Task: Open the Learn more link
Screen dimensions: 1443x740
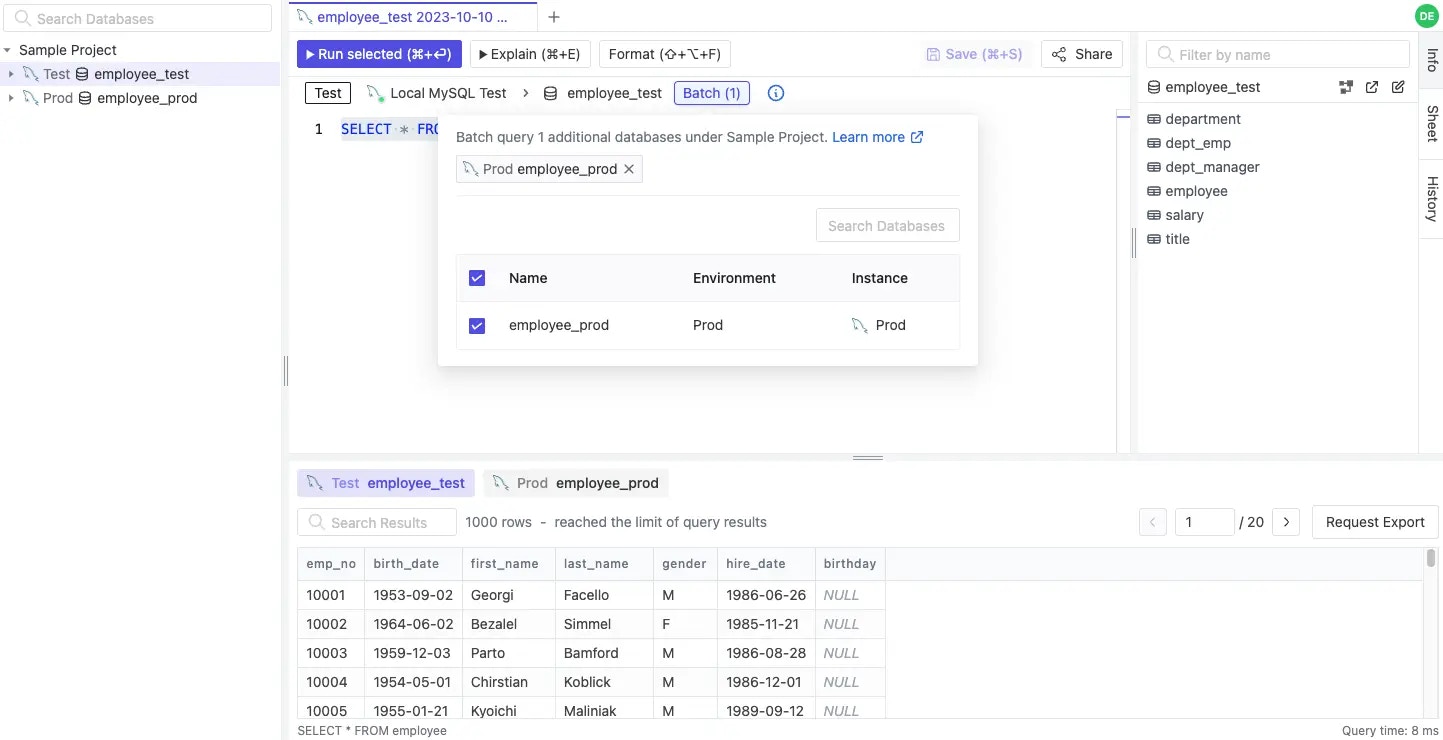Action: pos(877,137)
